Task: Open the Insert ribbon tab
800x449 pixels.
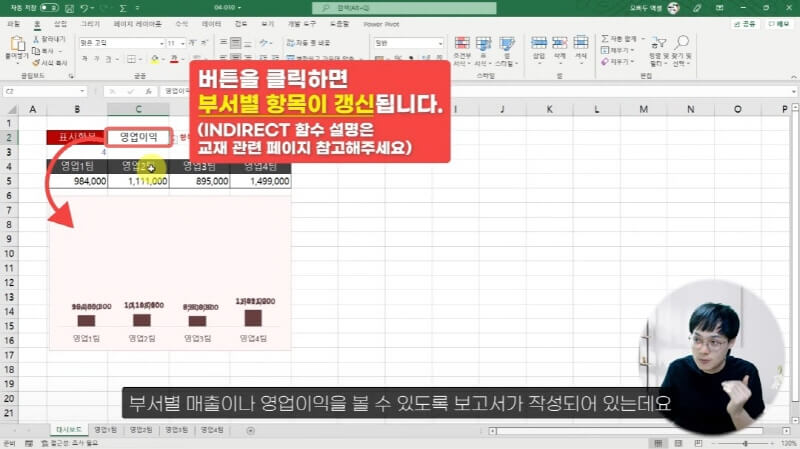Action: click(x=60, y=24)
